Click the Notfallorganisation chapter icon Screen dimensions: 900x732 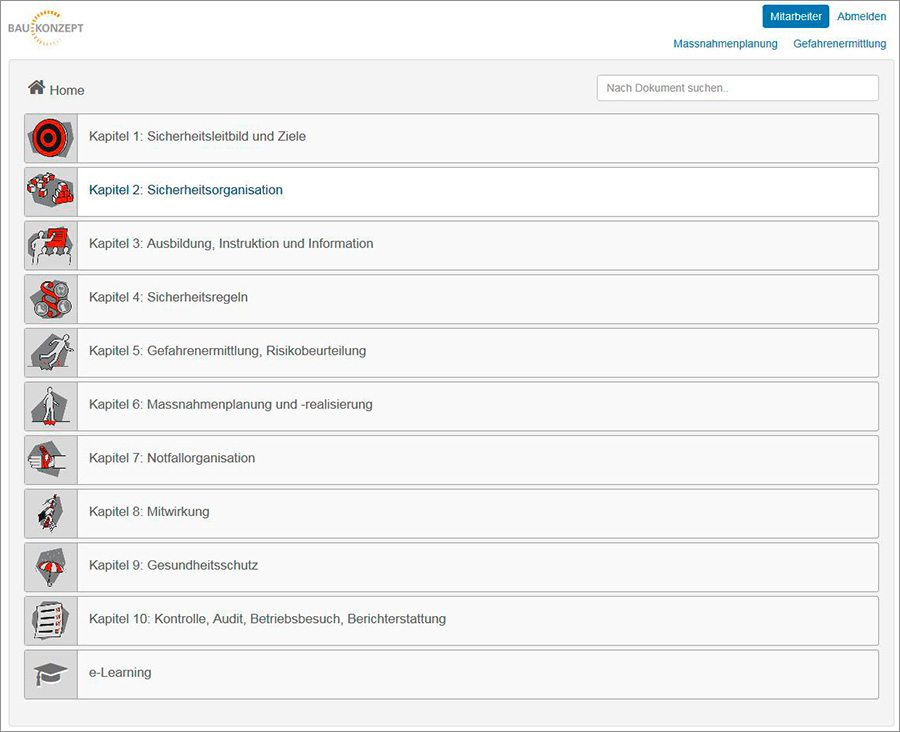[x=51, y=459]
